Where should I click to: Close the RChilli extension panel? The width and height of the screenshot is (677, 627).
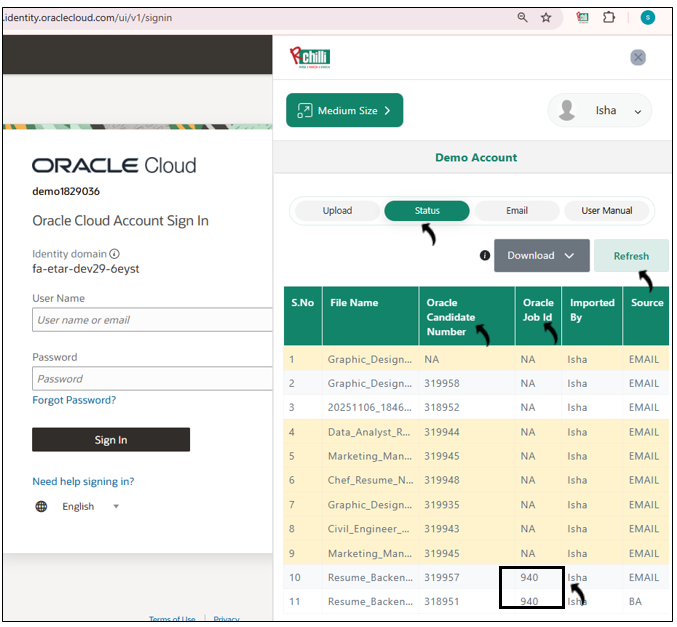click(638, 58)
